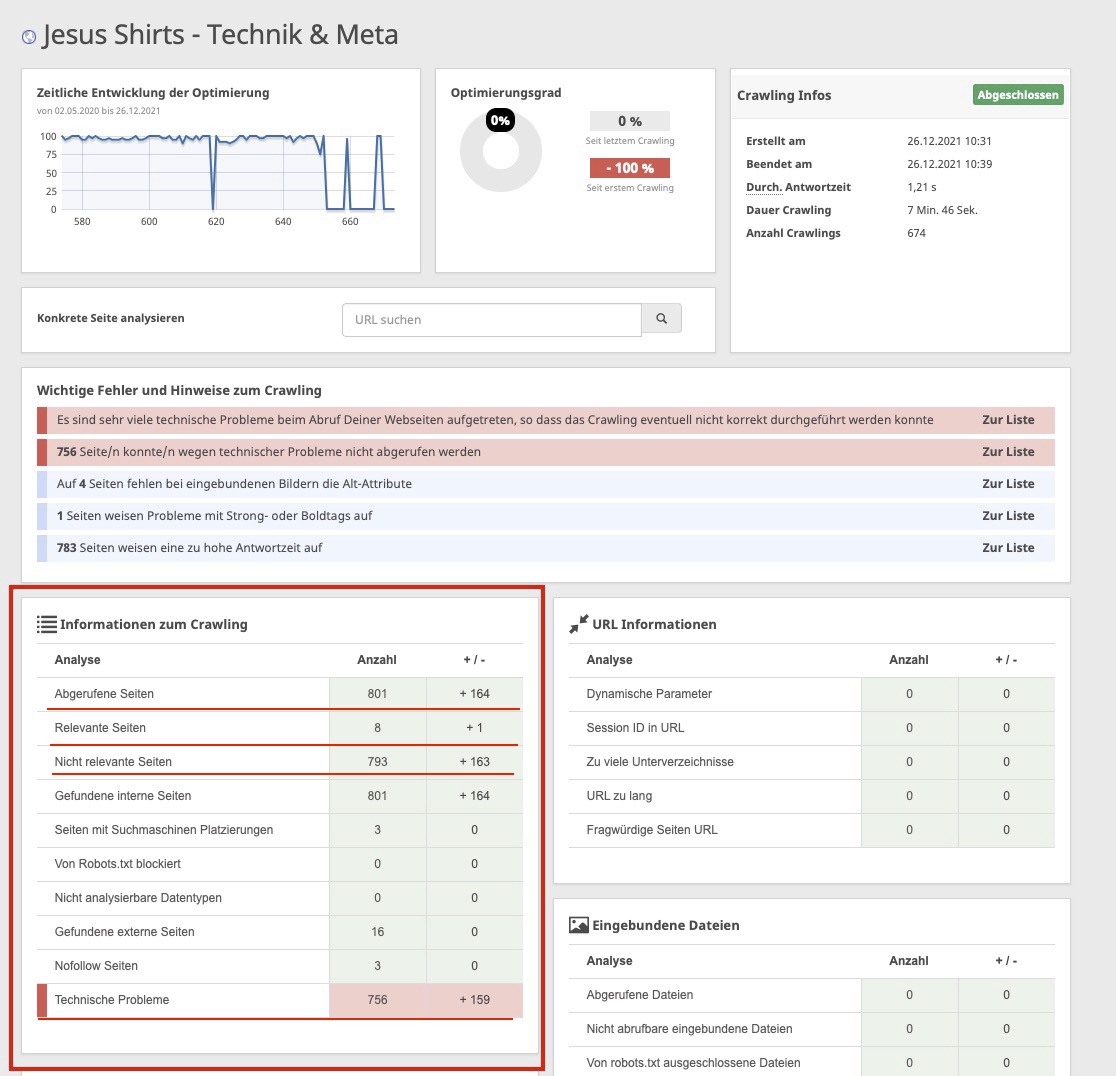
Task: Click the magnifier search button
Action: tap(661, 319)
